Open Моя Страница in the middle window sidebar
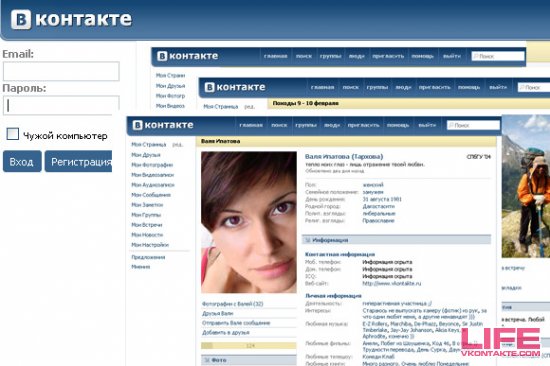Image resolution: width=550 pixels, height=366 pixels. [x=221, y=107]
